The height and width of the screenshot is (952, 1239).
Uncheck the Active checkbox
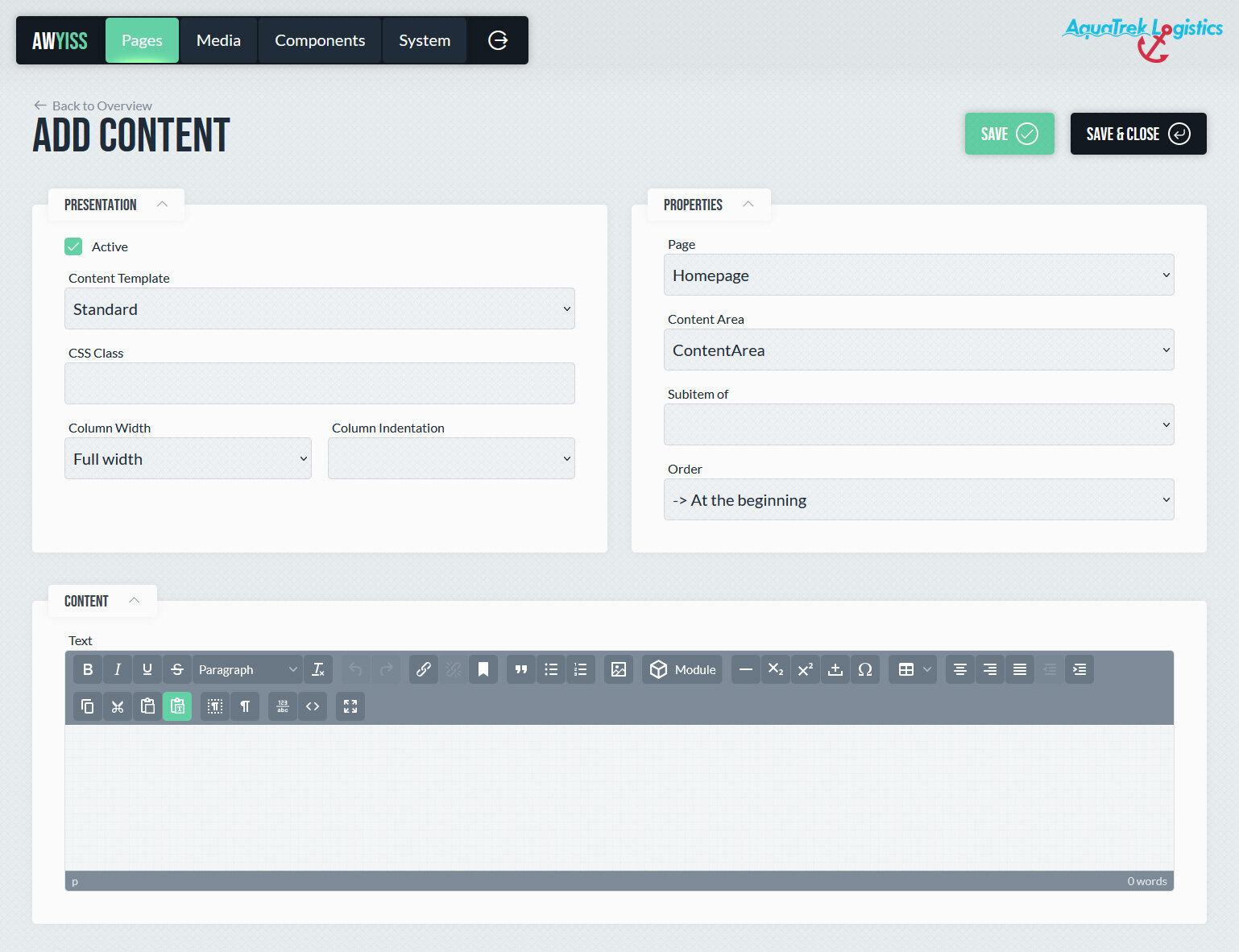point(73,246)
